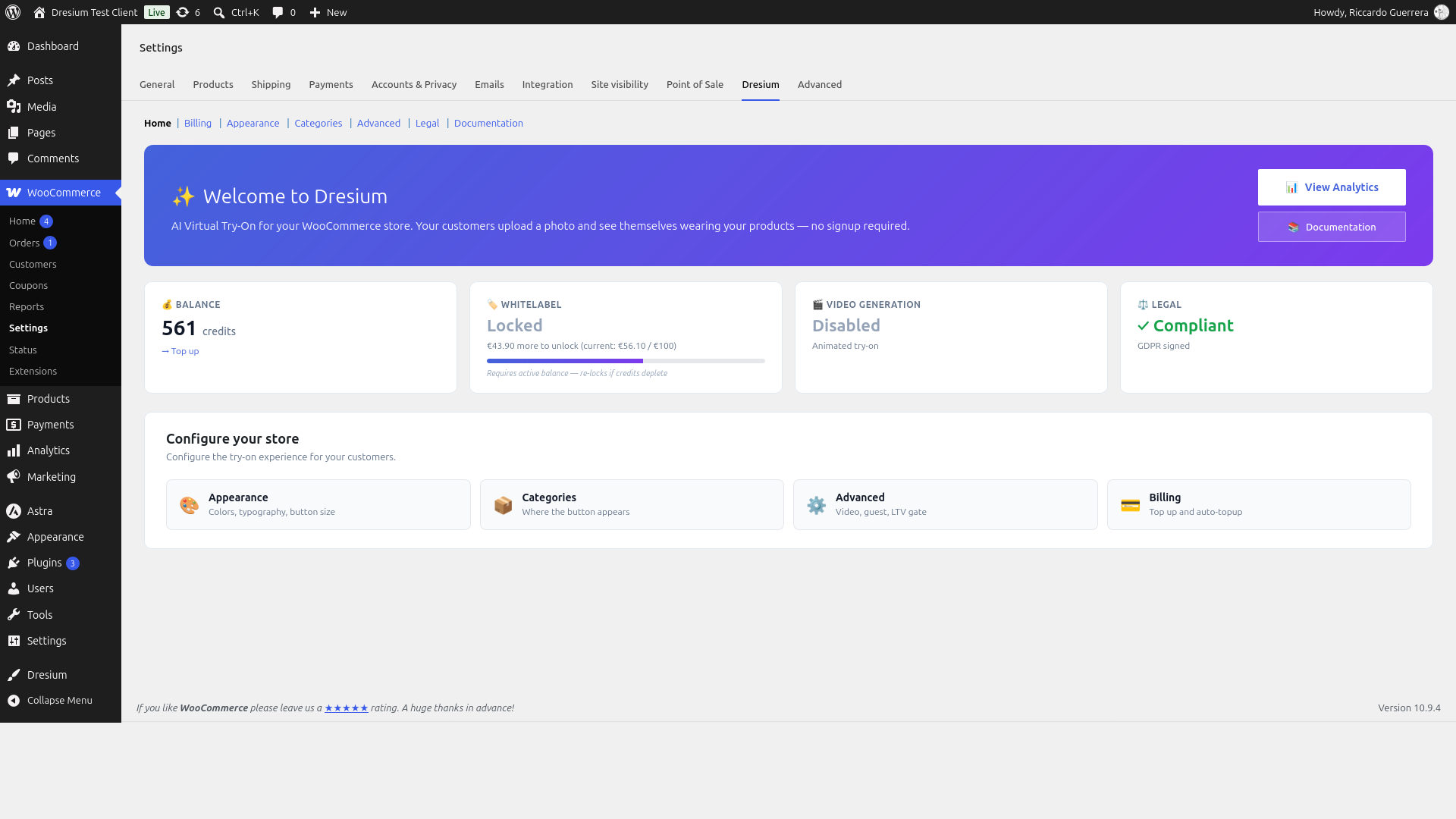Click the comments bubble icon in the admin bar

click(278, 12)
